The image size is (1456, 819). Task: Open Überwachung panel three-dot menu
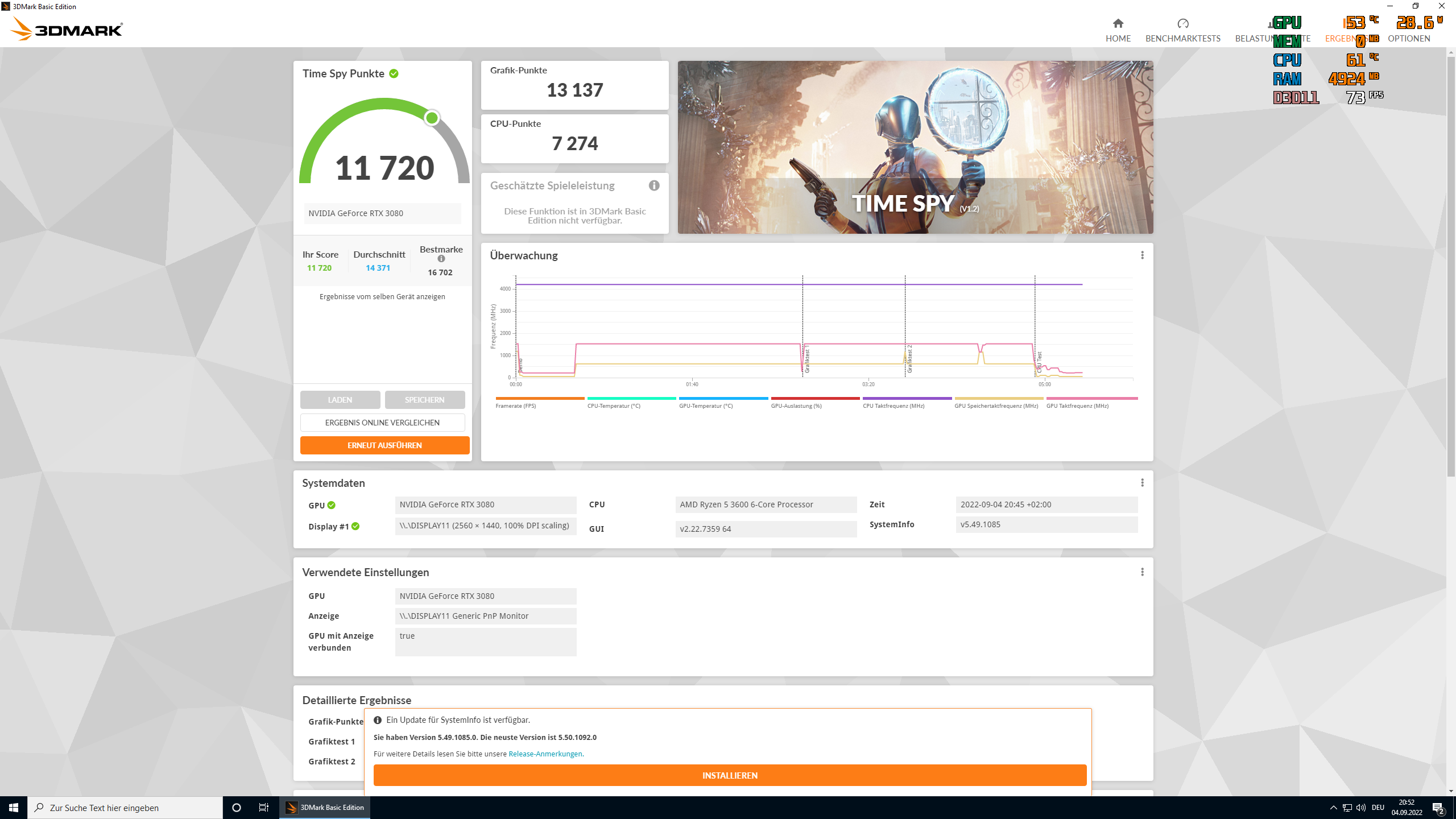(1142, 255)
